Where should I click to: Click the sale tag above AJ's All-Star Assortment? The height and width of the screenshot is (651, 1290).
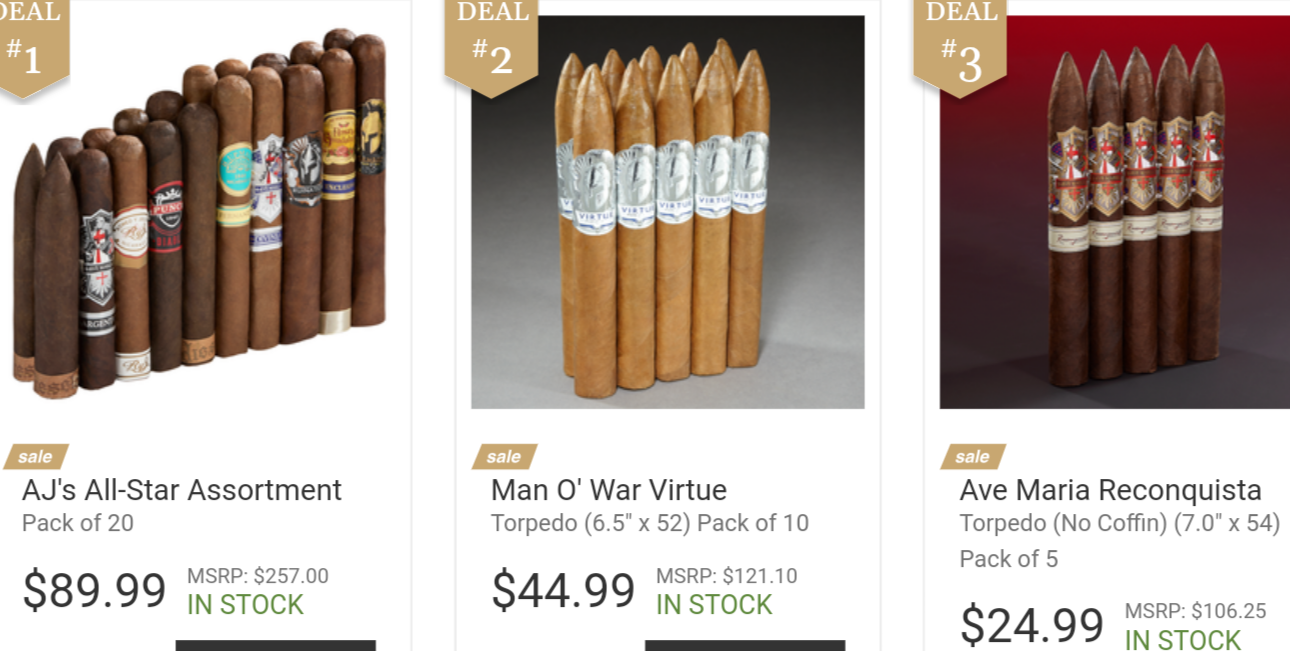[x=36, y=457]
